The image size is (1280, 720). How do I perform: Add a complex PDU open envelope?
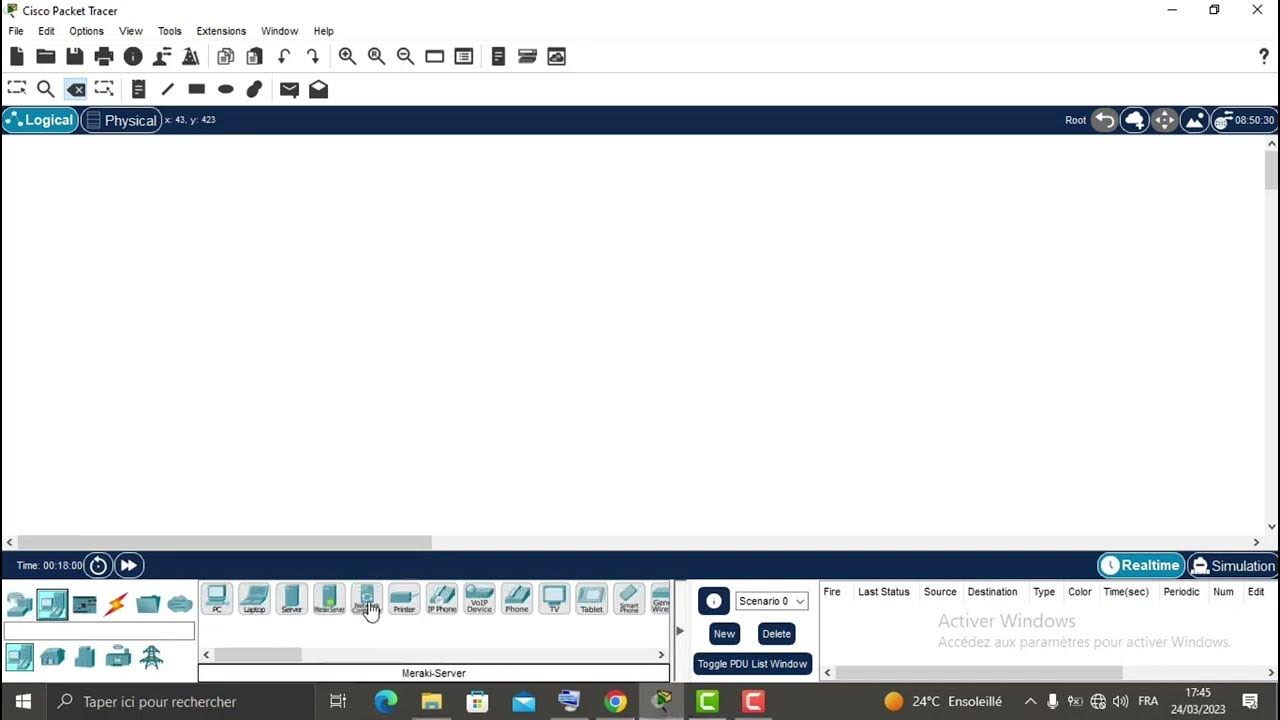tap(318, 89)
